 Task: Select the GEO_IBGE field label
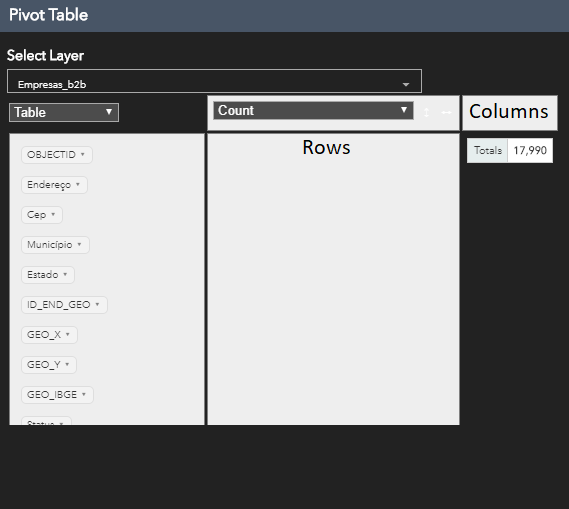52,395
